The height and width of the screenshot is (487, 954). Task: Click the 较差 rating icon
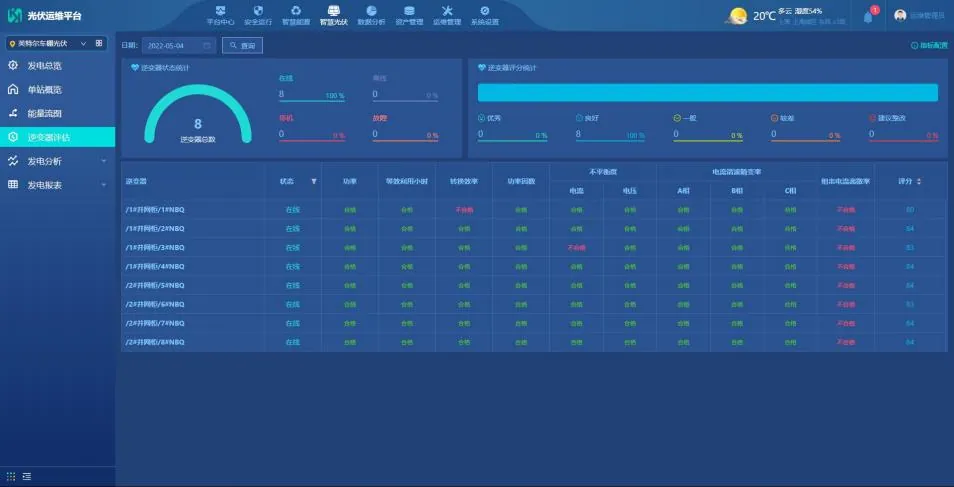[x=775, y=118]
